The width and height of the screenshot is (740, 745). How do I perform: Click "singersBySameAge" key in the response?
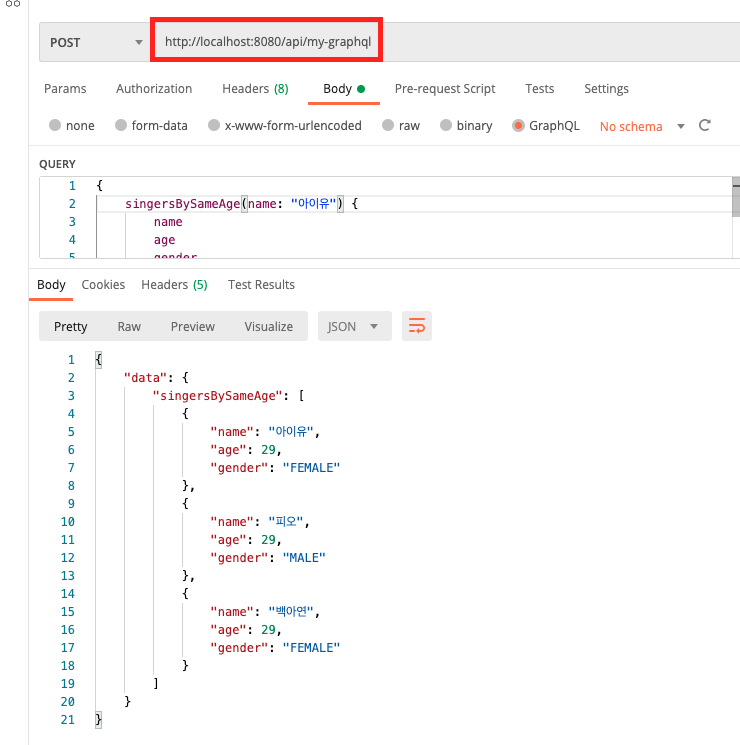click(x=218, y=396)
